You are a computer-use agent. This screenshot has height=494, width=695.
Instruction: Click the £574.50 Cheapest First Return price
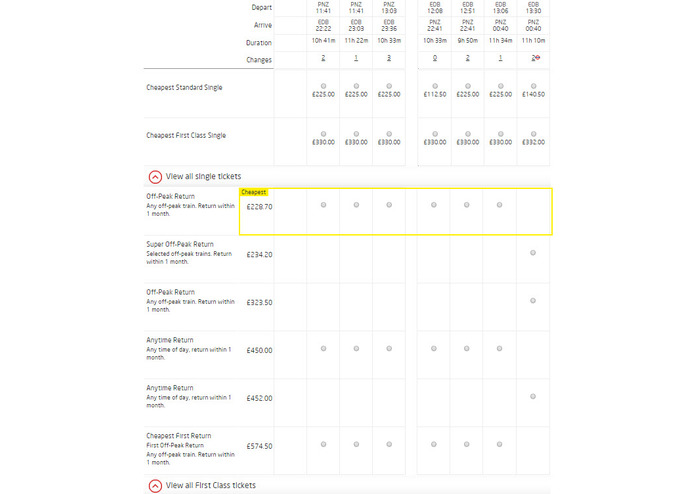coord(259,446)
